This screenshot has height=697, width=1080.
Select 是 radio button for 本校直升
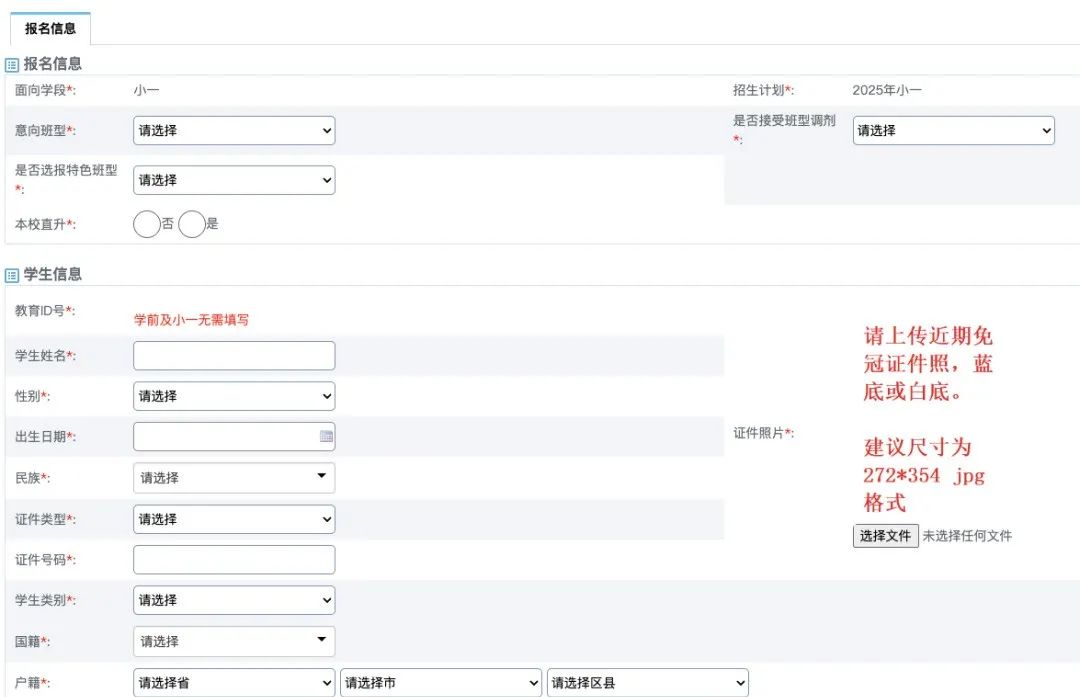click(192, 225)
